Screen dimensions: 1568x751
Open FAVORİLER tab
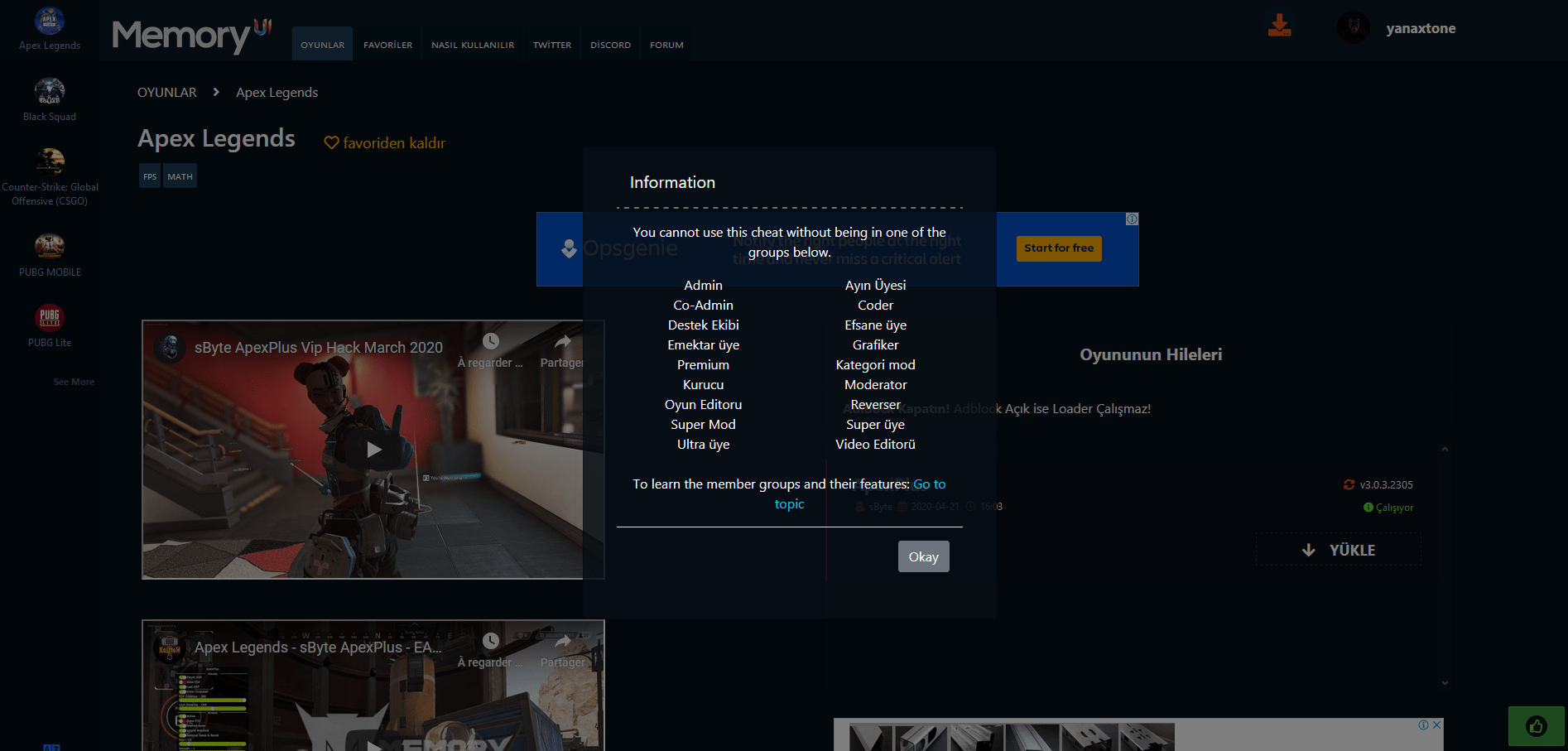click(388, 45)
